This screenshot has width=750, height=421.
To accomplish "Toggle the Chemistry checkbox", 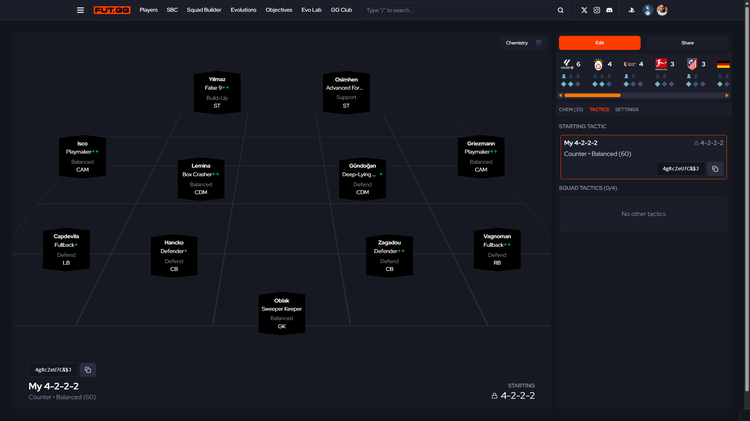I will pyautogui.click(x=539, y=43).
